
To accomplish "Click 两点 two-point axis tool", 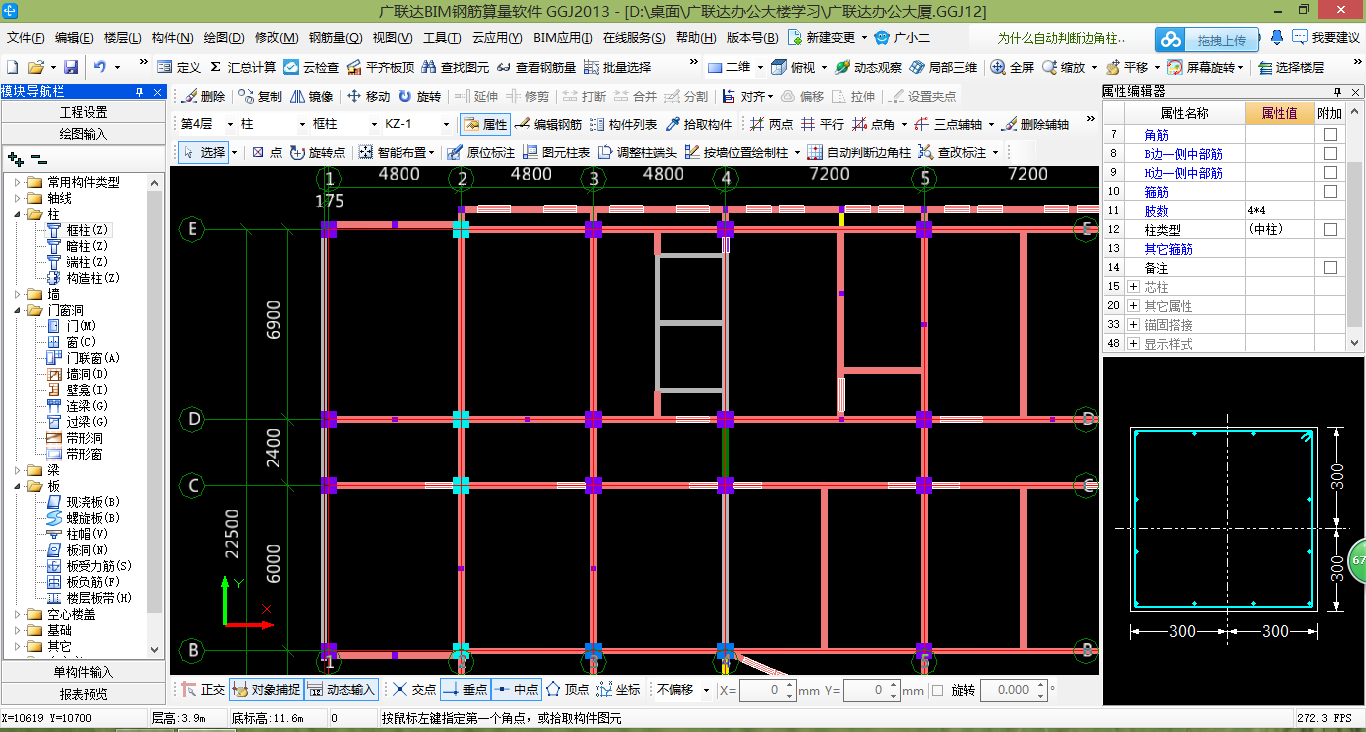I will tap(771, 125).
